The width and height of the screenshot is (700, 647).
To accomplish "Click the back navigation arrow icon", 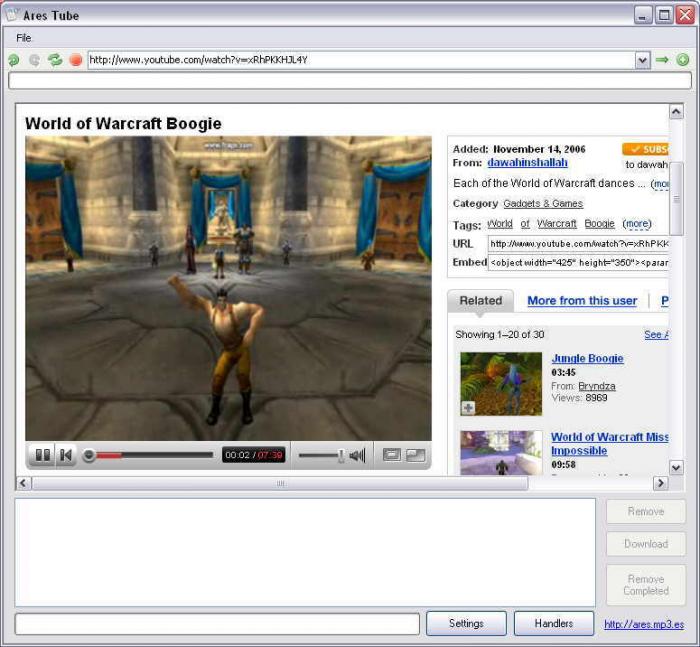I will coord(14,60).
